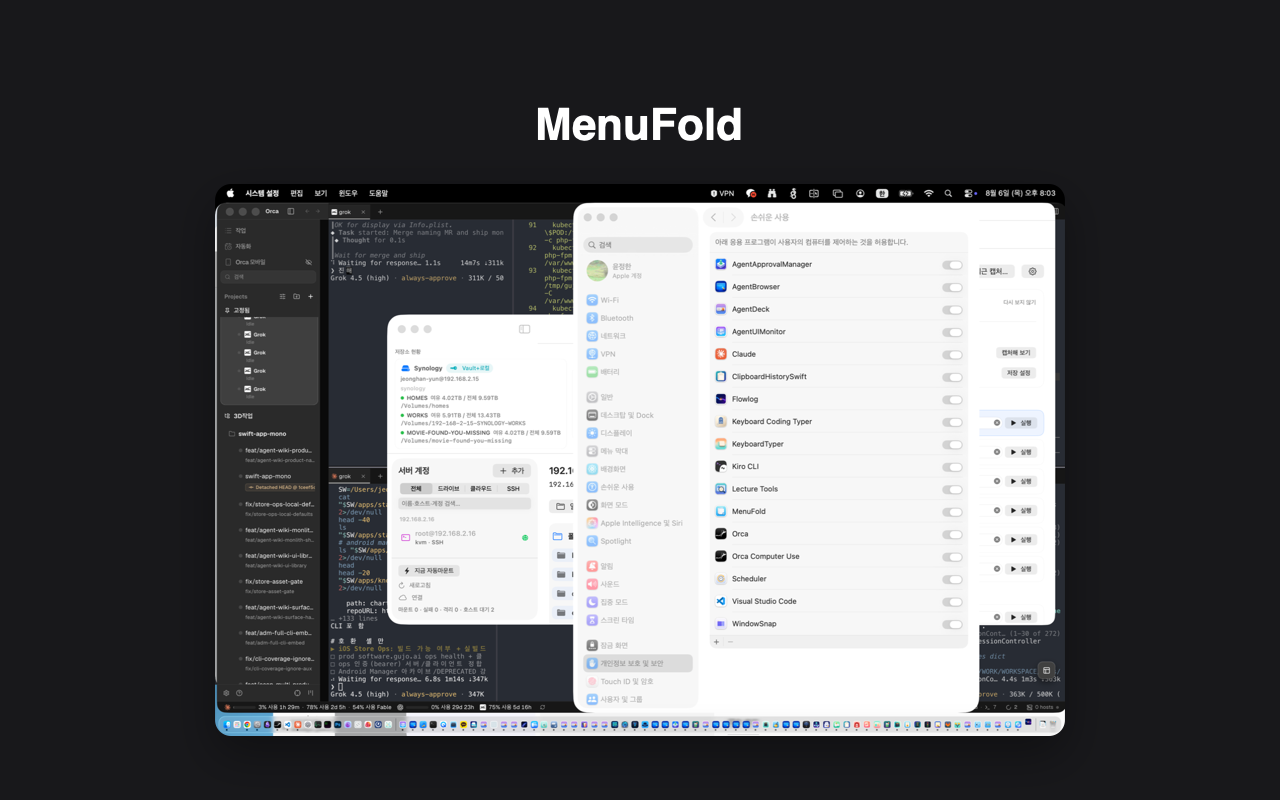Open the Apple menu in the menu bar

230,193
